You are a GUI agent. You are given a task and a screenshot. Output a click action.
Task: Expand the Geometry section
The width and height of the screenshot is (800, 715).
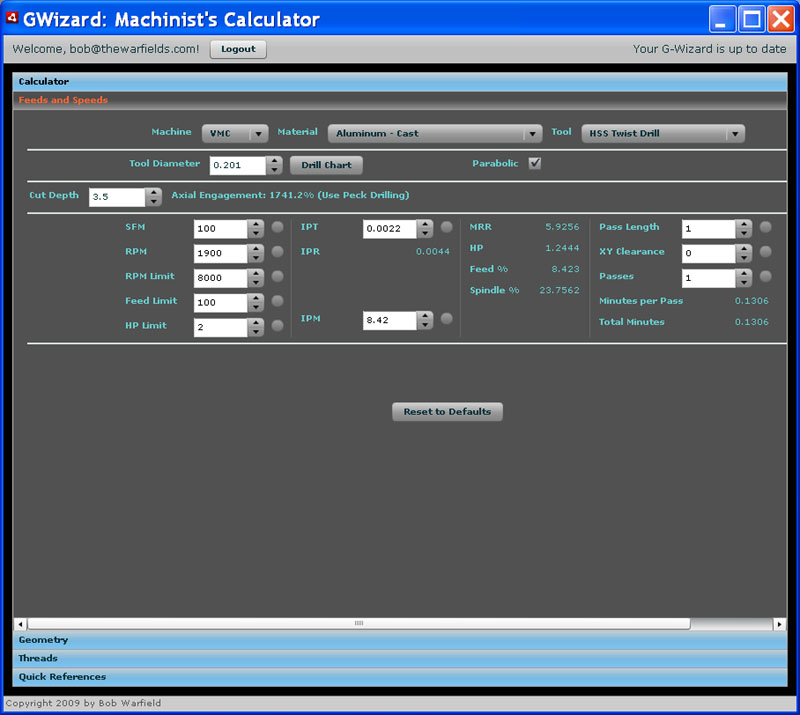pyautogui.click(x=44, y=640)
